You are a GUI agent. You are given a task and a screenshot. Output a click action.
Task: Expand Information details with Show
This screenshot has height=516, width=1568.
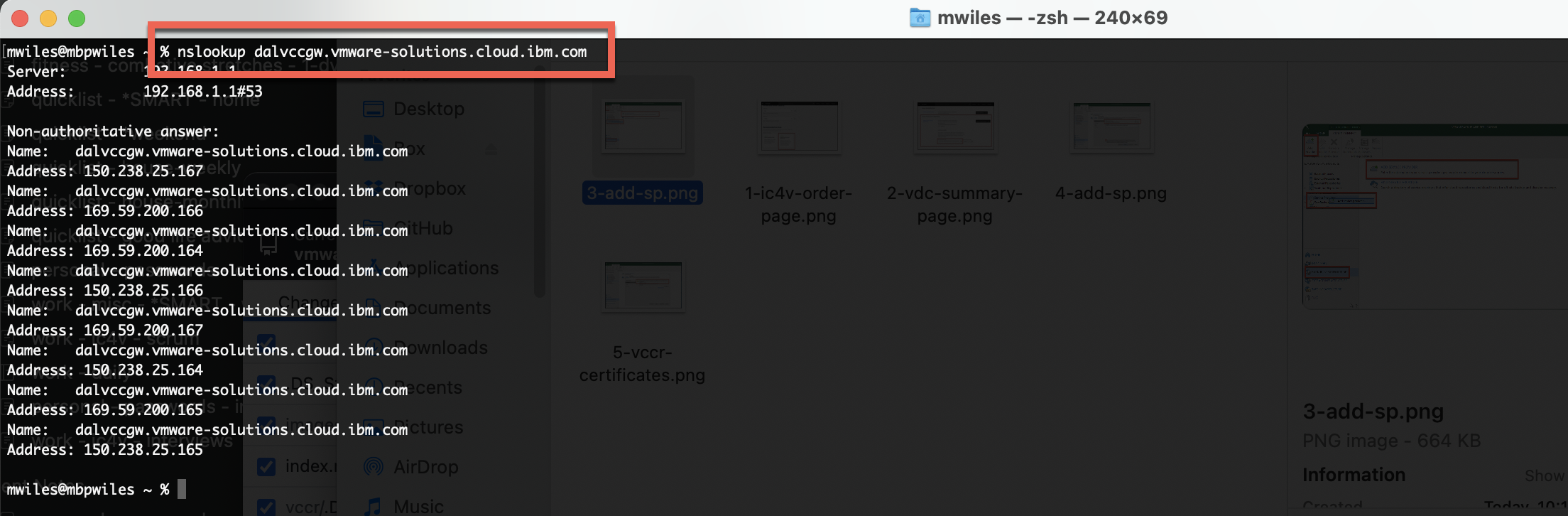coord(1544,475)
